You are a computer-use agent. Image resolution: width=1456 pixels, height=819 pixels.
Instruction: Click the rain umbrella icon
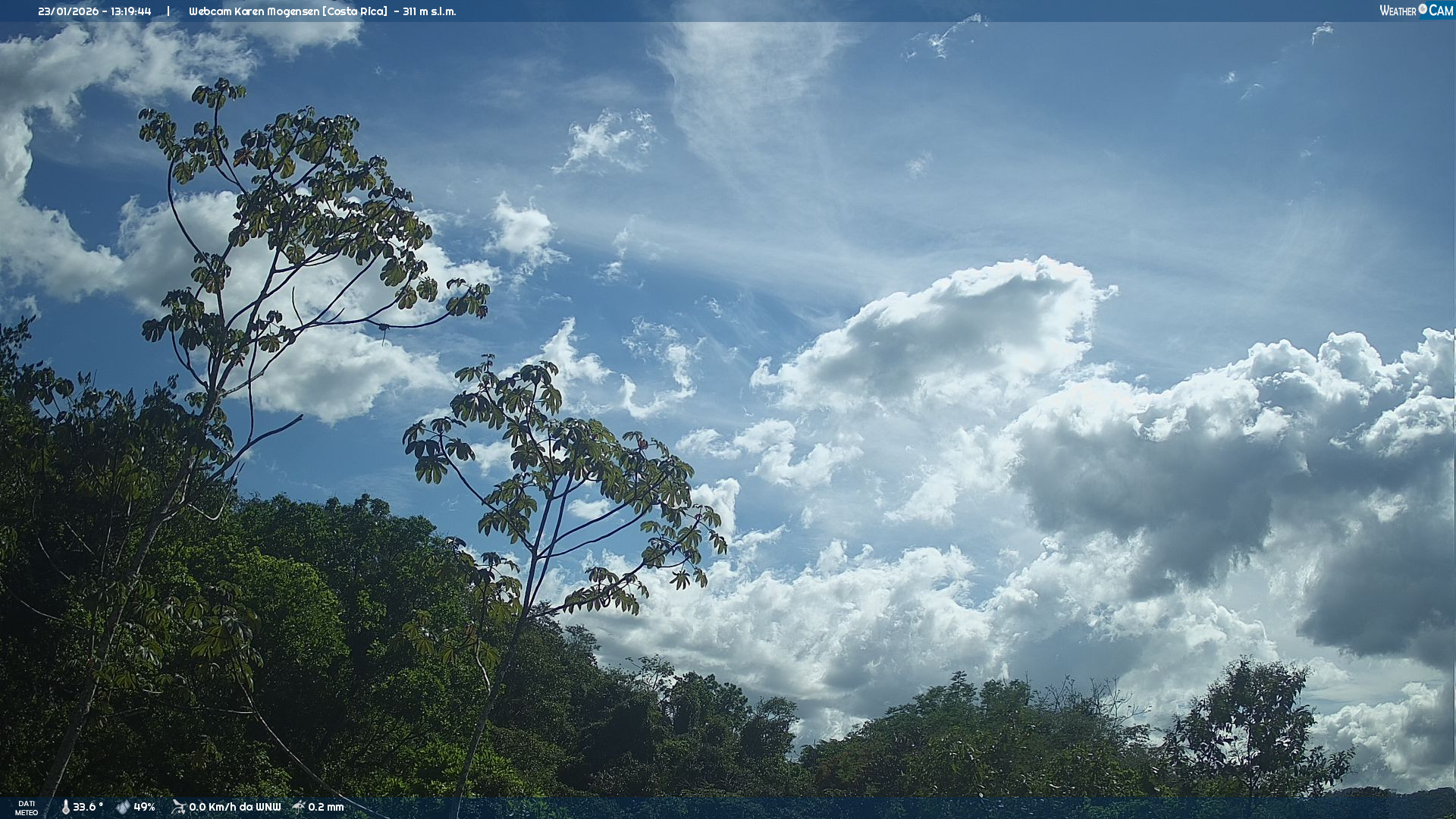299,807
